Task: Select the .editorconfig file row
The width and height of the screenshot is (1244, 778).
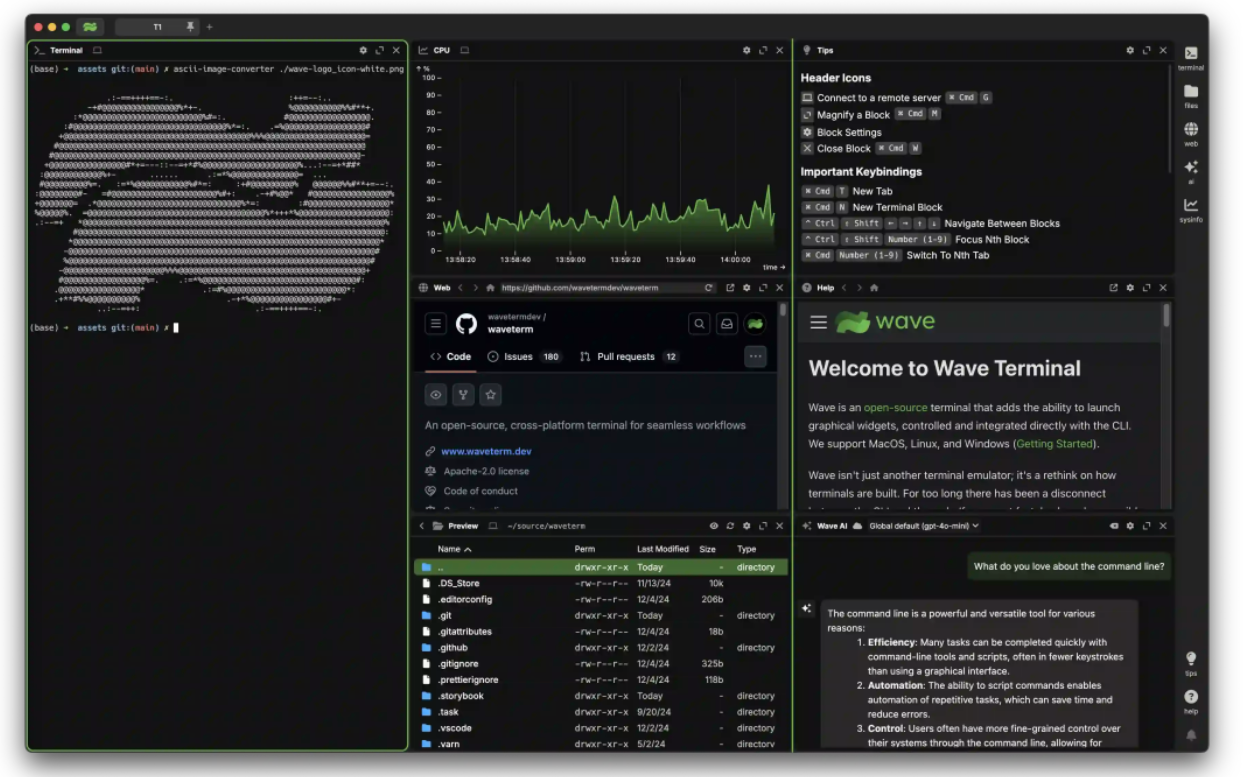Action: click(x=600, y=599)
